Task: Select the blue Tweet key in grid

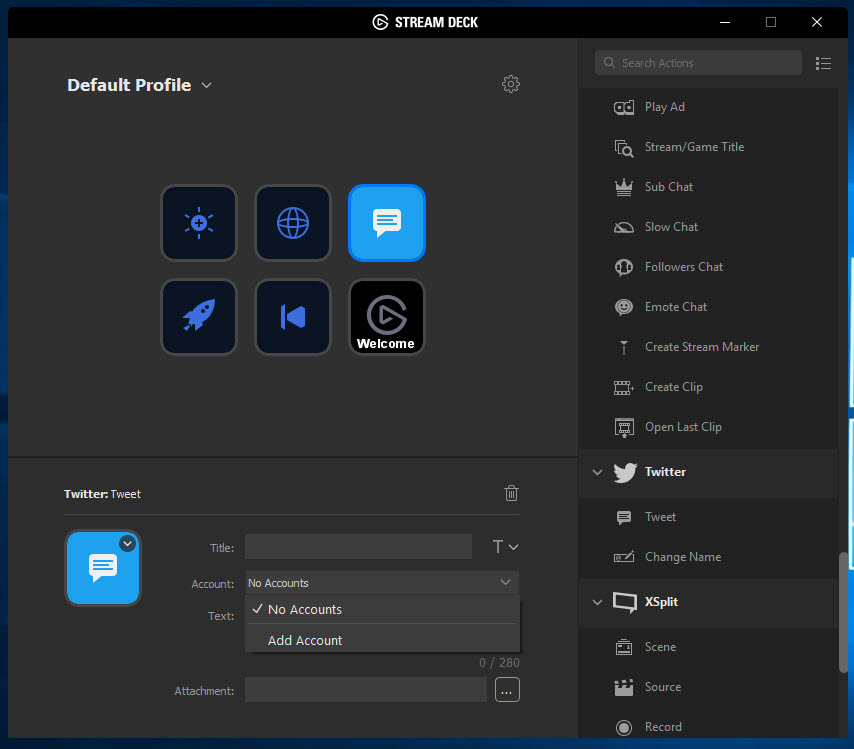Action: [387, 223]
